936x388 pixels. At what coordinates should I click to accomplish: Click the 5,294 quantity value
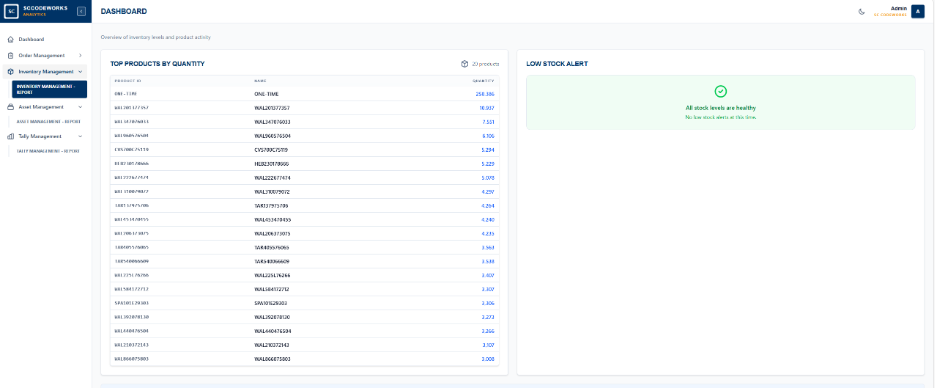(x=488, y=150)
